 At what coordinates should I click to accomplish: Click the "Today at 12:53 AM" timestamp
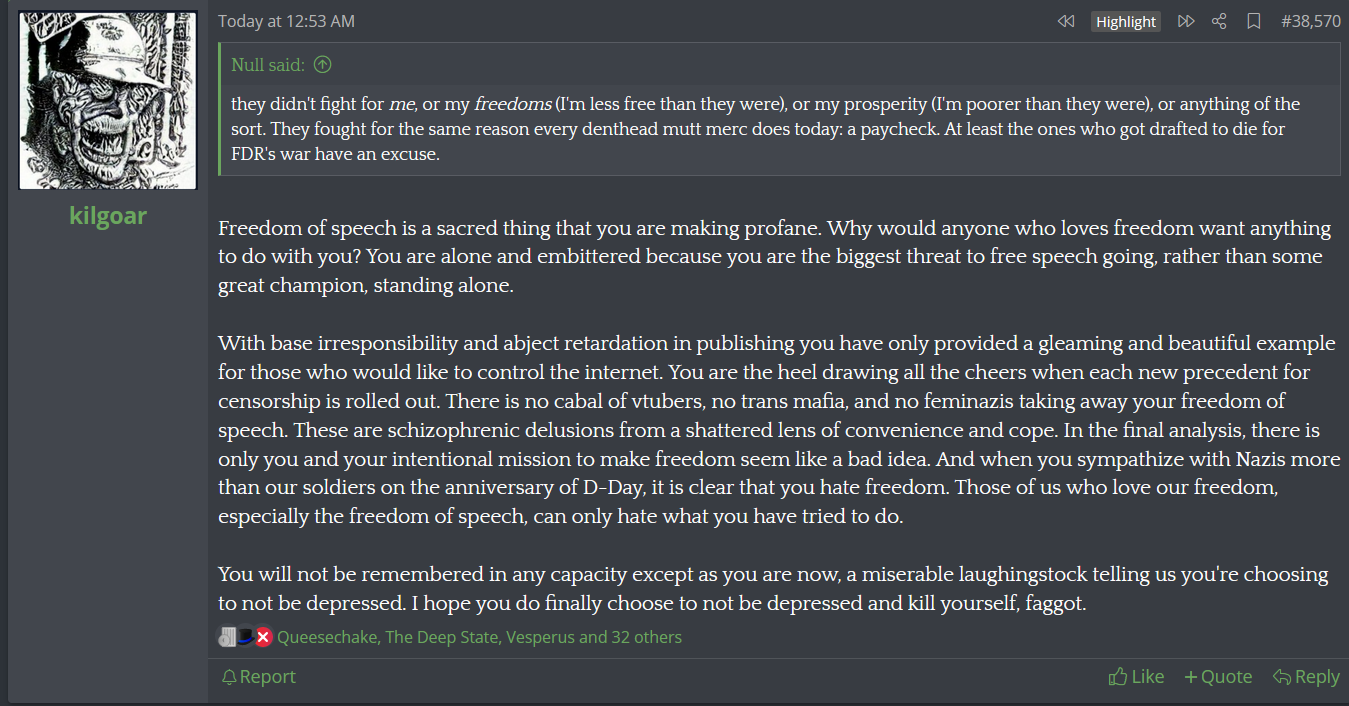click(286, 21)
